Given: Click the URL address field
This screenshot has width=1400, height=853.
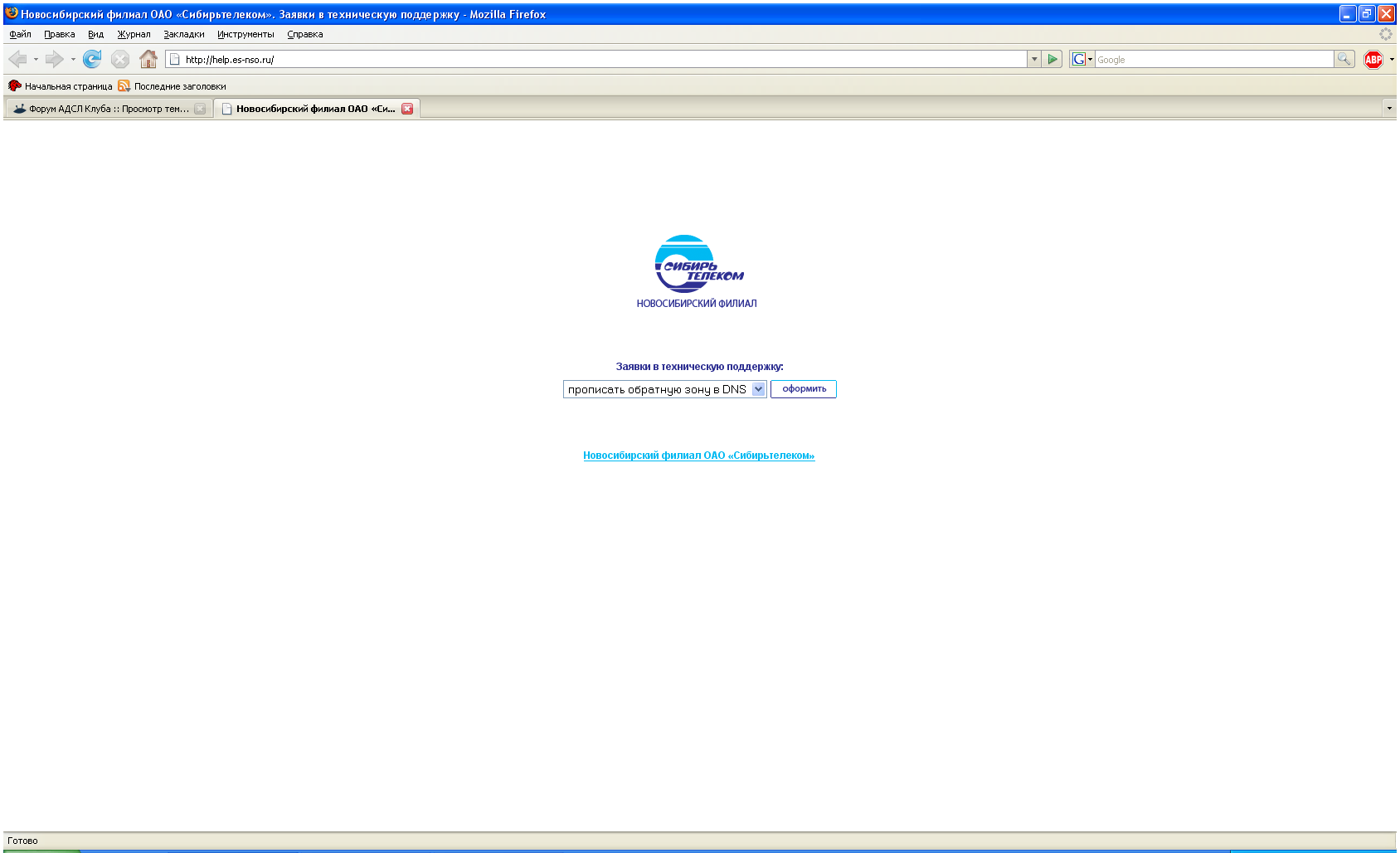Looking at the screenshot, I should point(597,59).
